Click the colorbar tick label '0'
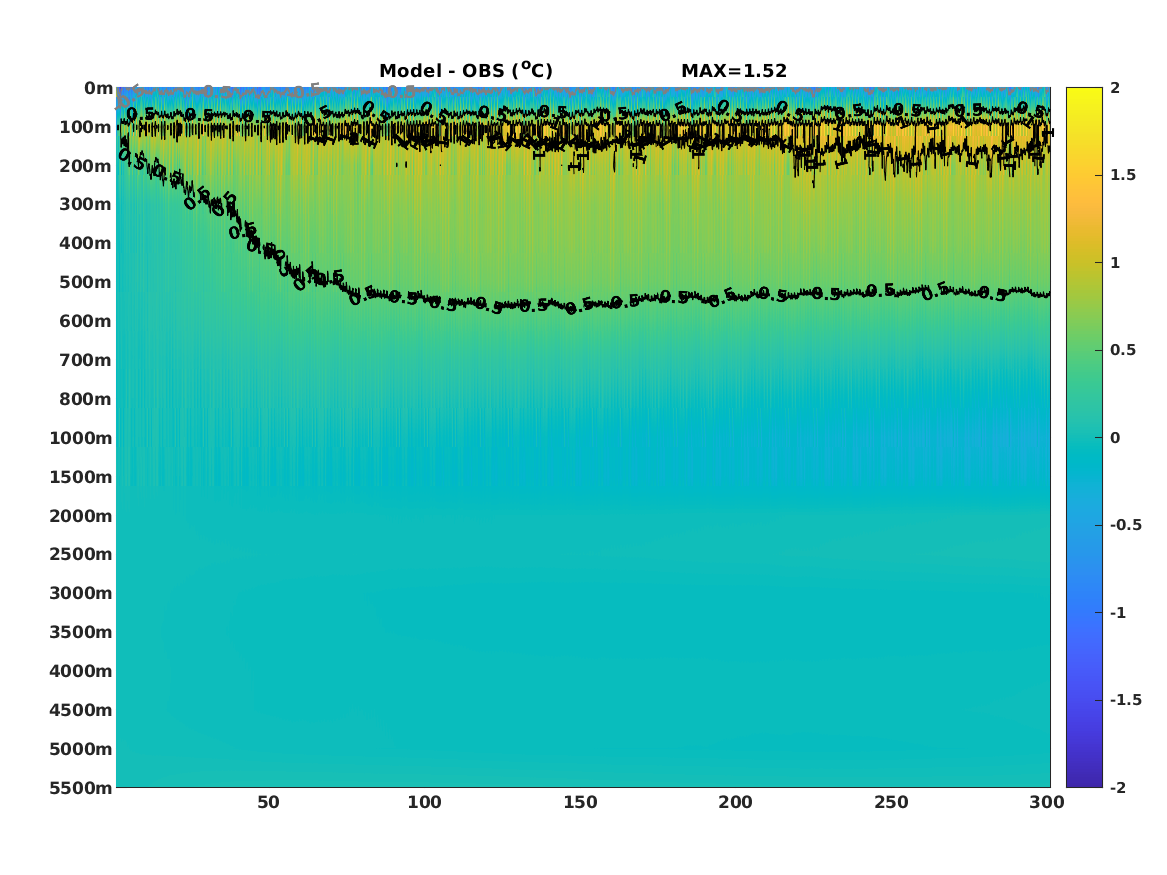 pos(1115,438)
